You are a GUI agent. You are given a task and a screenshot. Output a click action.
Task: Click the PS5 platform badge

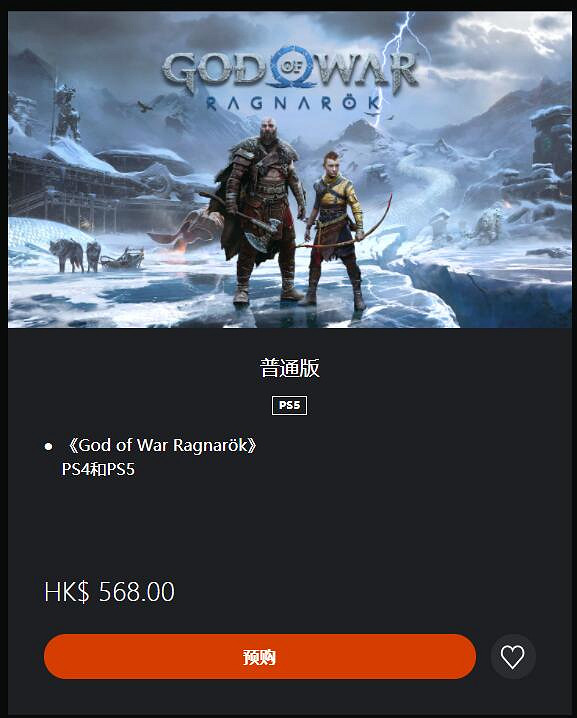click(x=289, y=405)
